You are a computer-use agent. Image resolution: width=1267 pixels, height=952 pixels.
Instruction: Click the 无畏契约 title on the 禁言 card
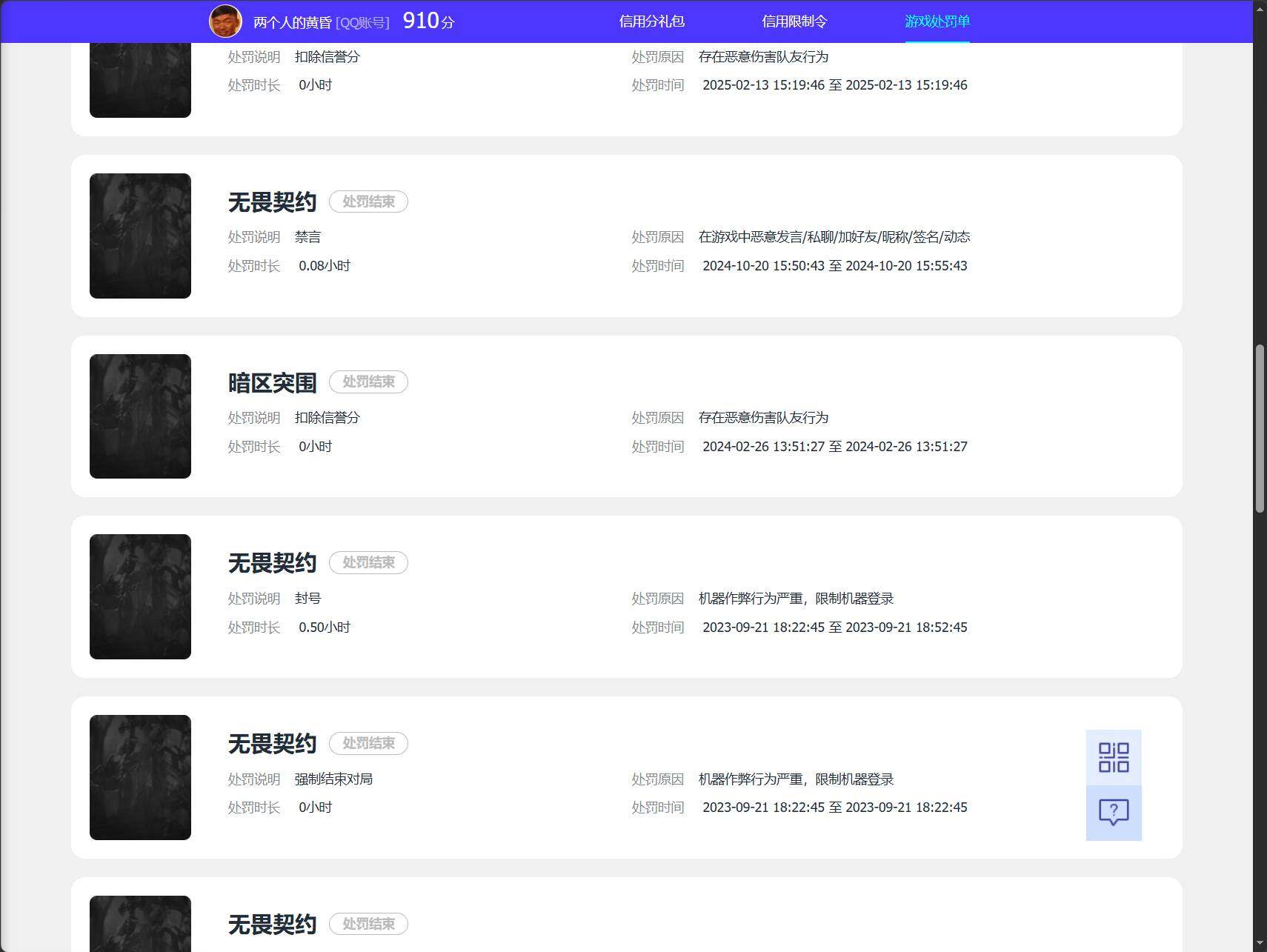[272, 202]
